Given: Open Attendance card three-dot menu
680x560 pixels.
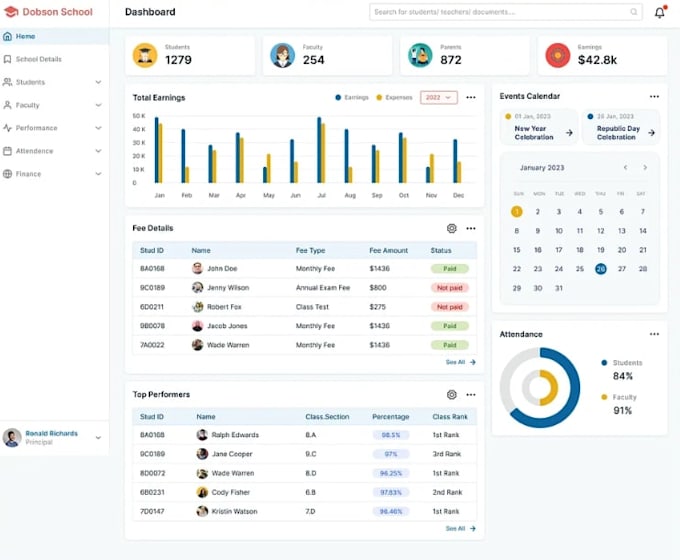Looking at the screenshot, I should (x=654, y=334).
